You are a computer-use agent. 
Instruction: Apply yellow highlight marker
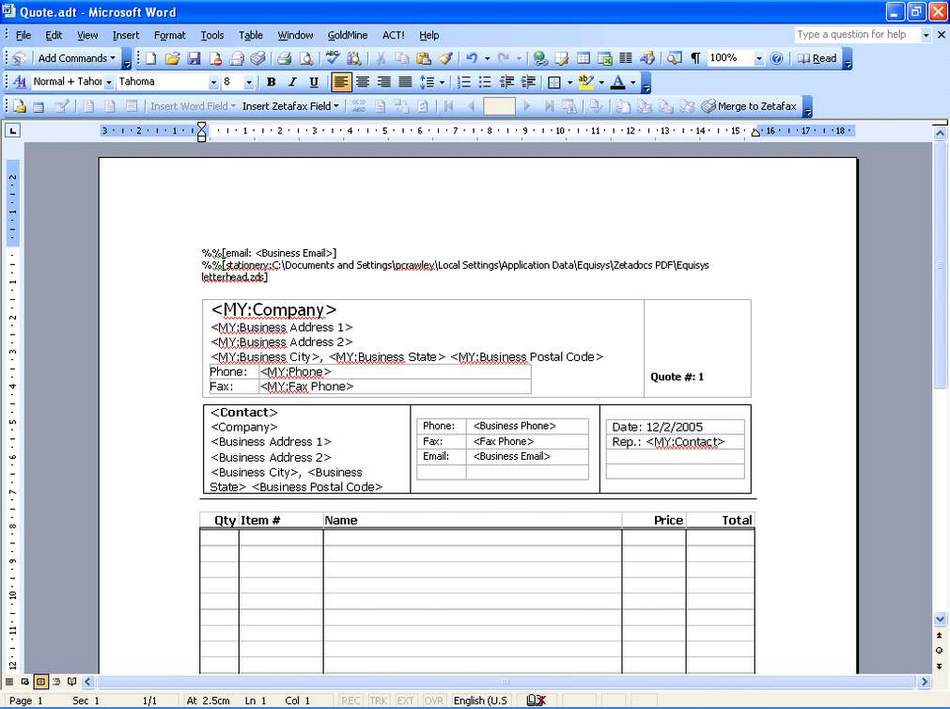586,82
